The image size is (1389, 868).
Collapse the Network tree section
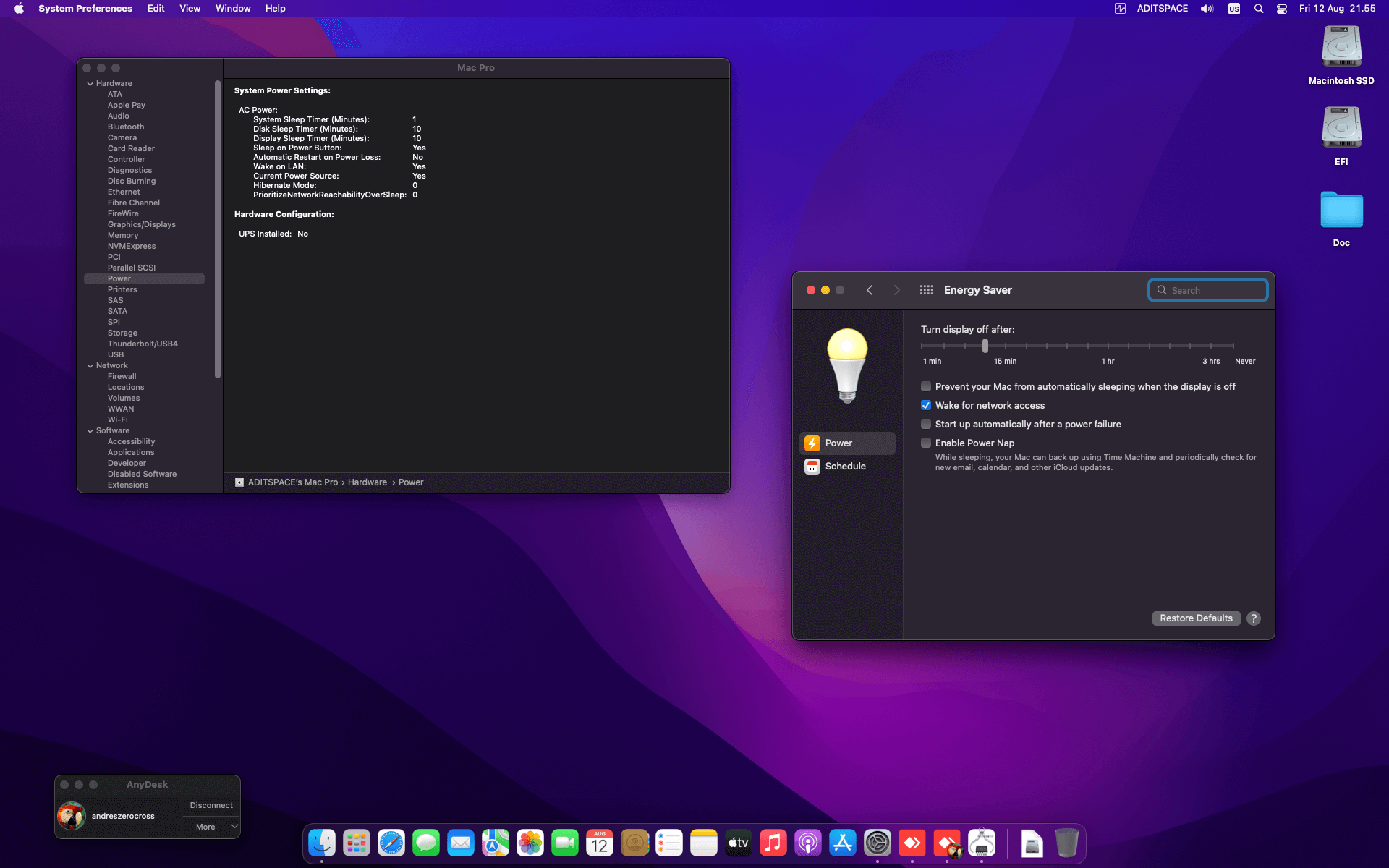pos(90,366)
